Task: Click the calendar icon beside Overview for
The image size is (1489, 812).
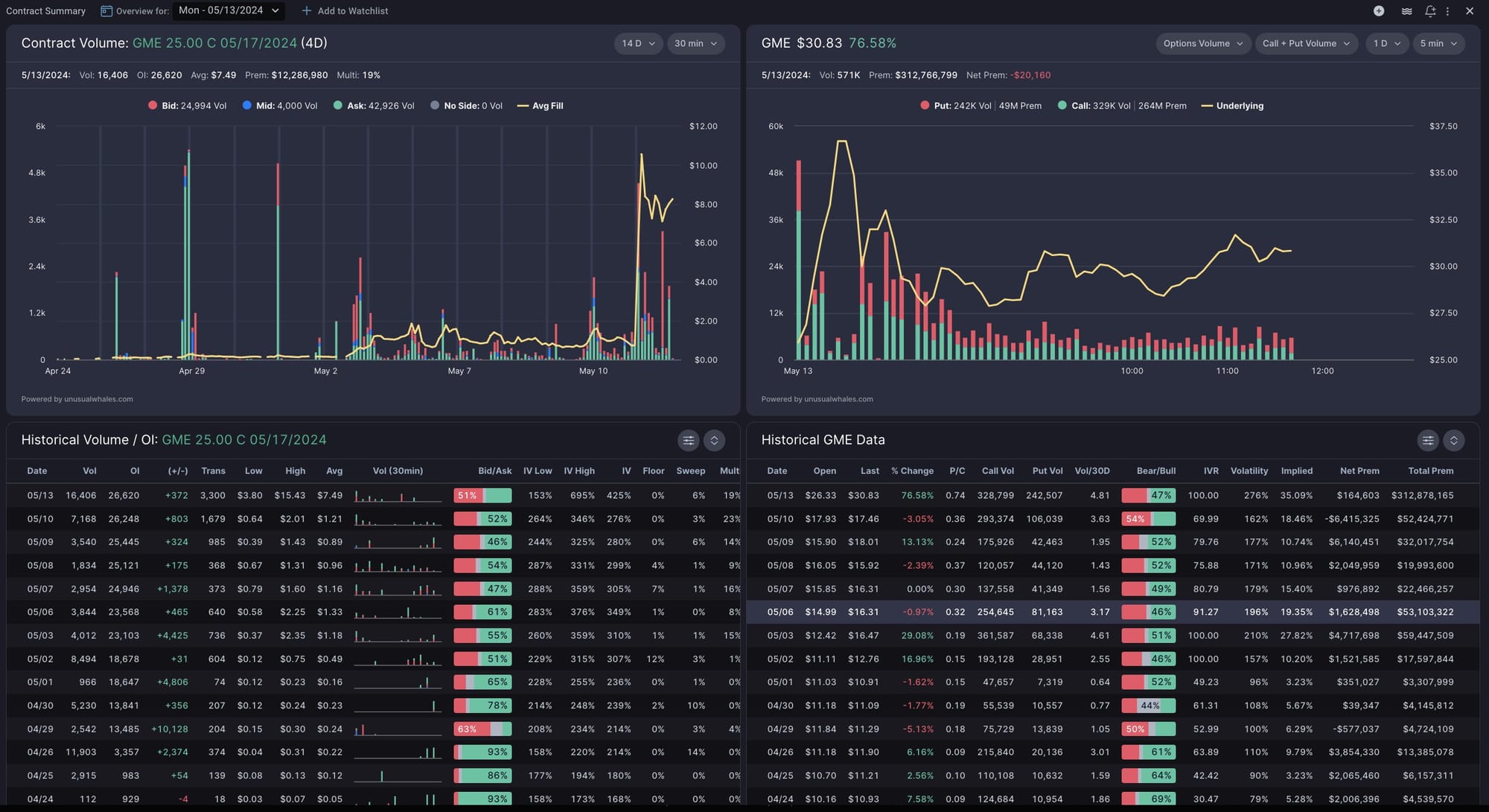Action: click(x=106, y=11)
